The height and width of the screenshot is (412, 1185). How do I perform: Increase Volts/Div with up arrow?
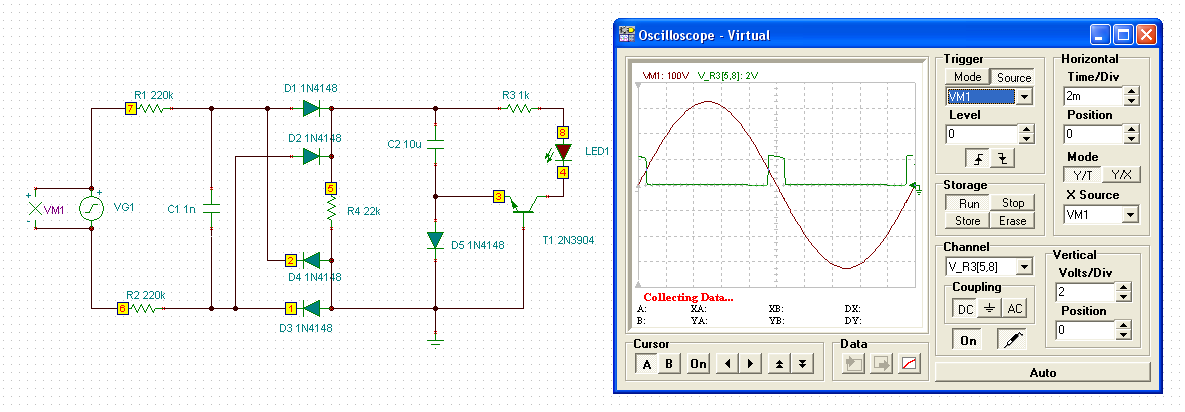point(1123,287)
